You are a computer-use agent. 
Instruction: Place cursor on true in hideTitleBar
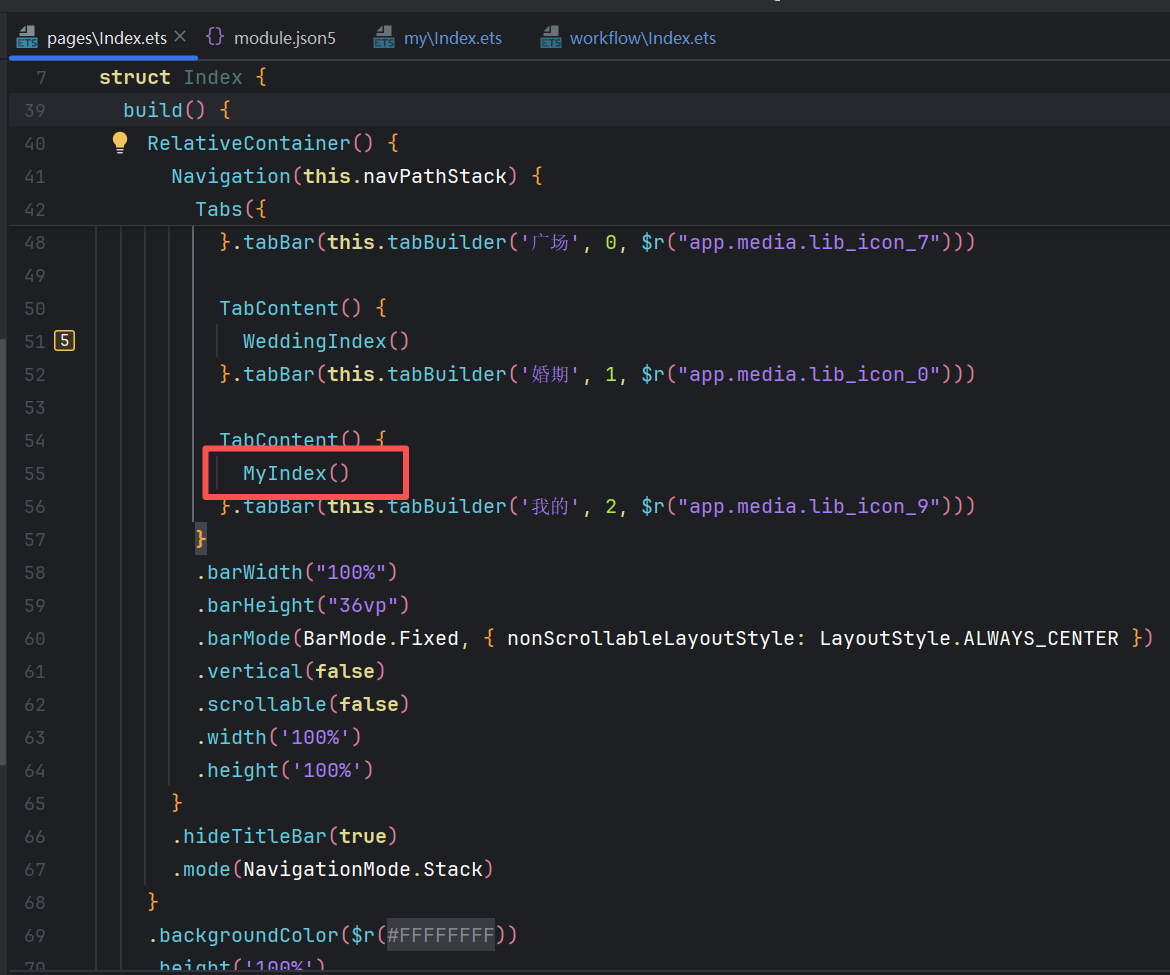click(x=362, y=836)
